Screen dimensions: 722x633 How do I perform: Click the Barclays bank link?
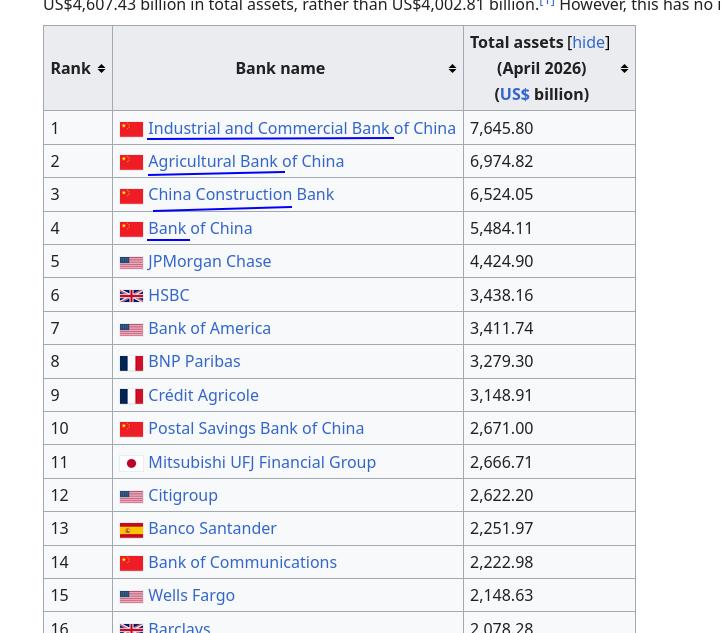tap(179, 627)
